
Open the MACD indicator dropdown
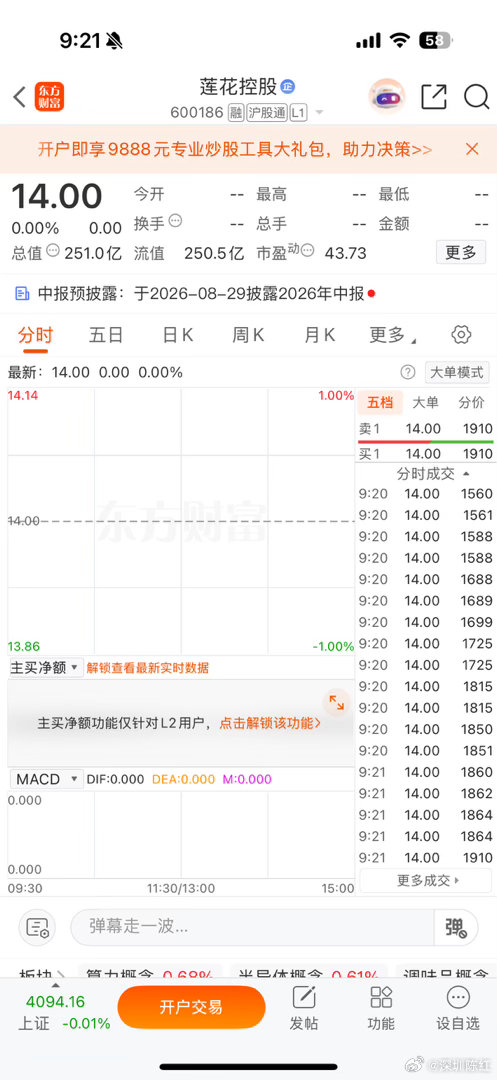click(45, 779)
